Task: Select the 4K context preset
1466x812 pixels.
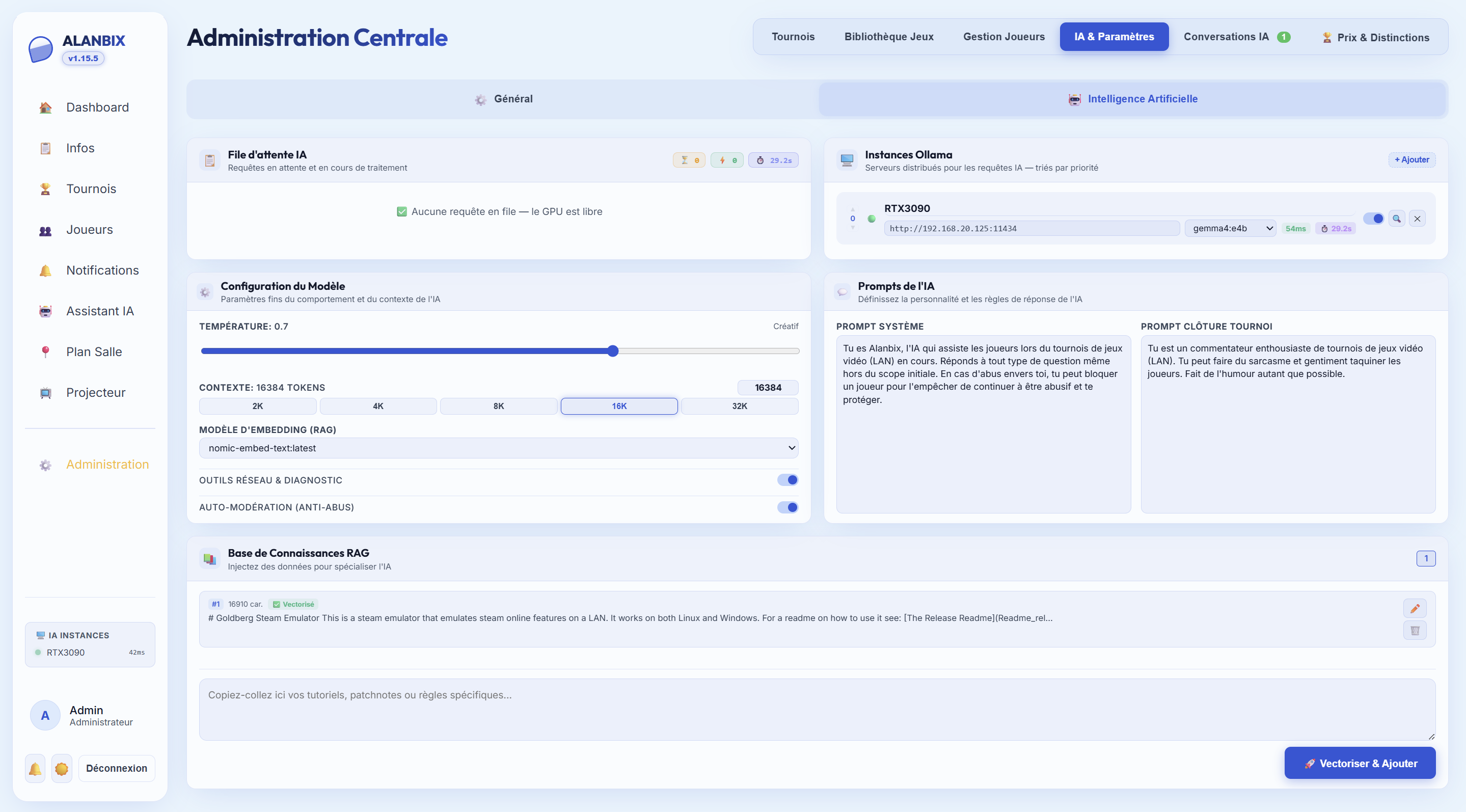Action: point(378,407)
